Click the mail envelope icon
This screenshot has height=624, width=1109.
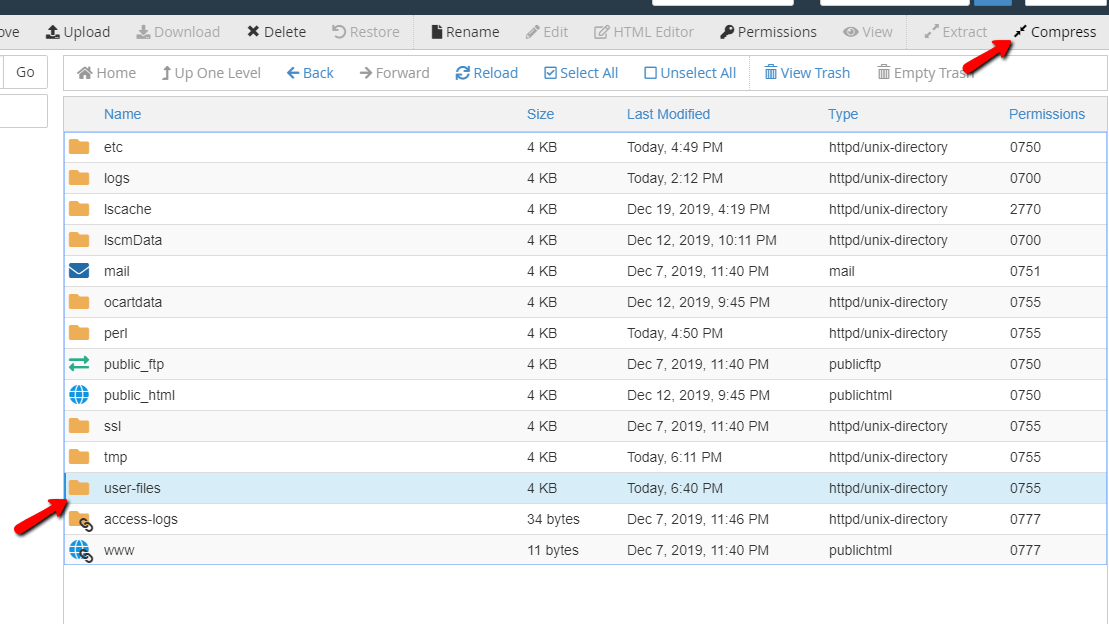[x=79, y=271]
